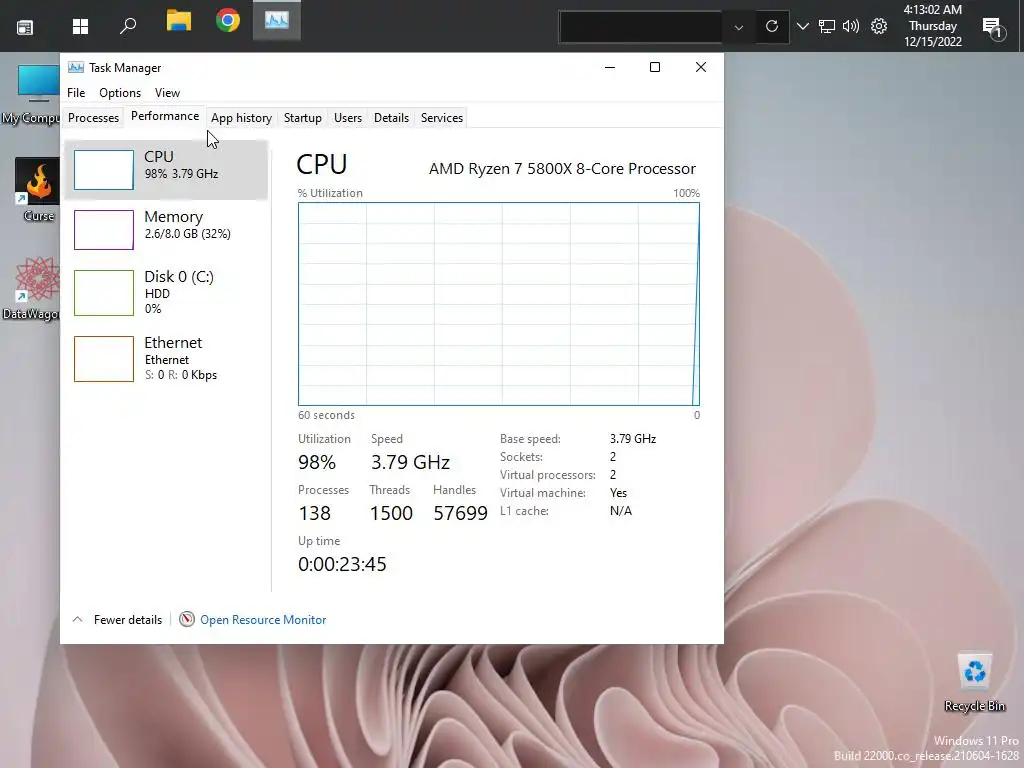The height and width of the screenshot is (768, 1024).
Task: Click the Disk 0 mini graph thumbnail
Action: pos(104,293)
